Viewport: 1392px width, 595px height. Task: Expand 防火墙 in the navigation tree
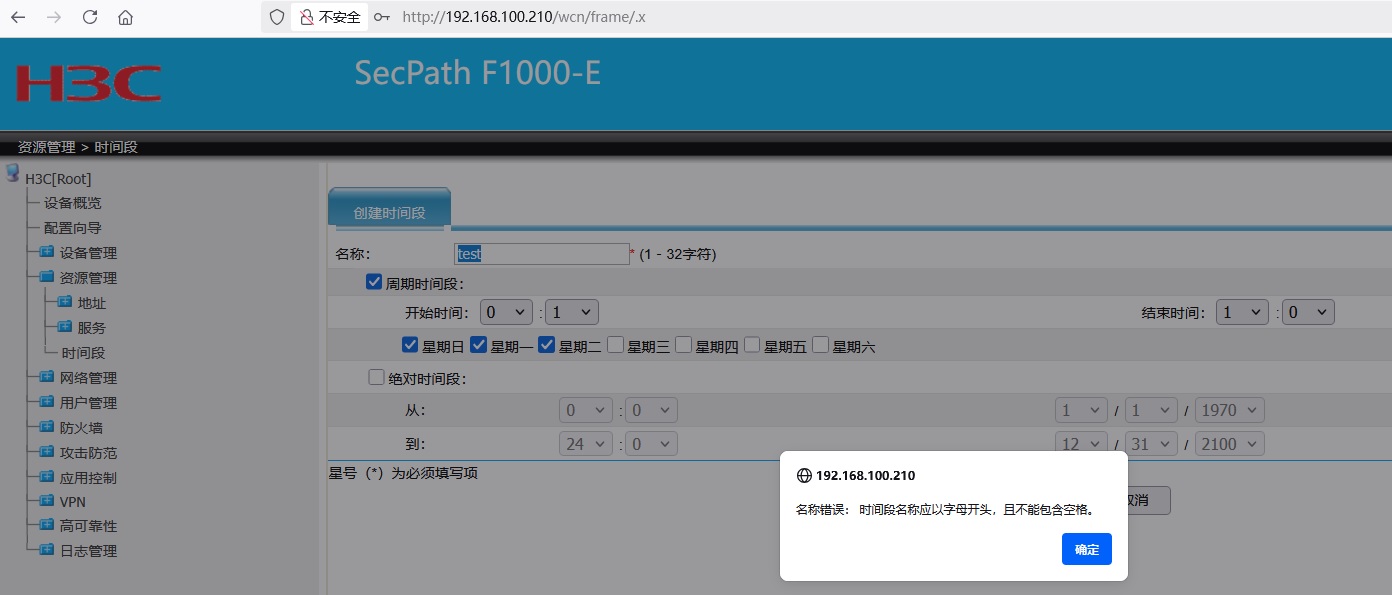point(81,428)
